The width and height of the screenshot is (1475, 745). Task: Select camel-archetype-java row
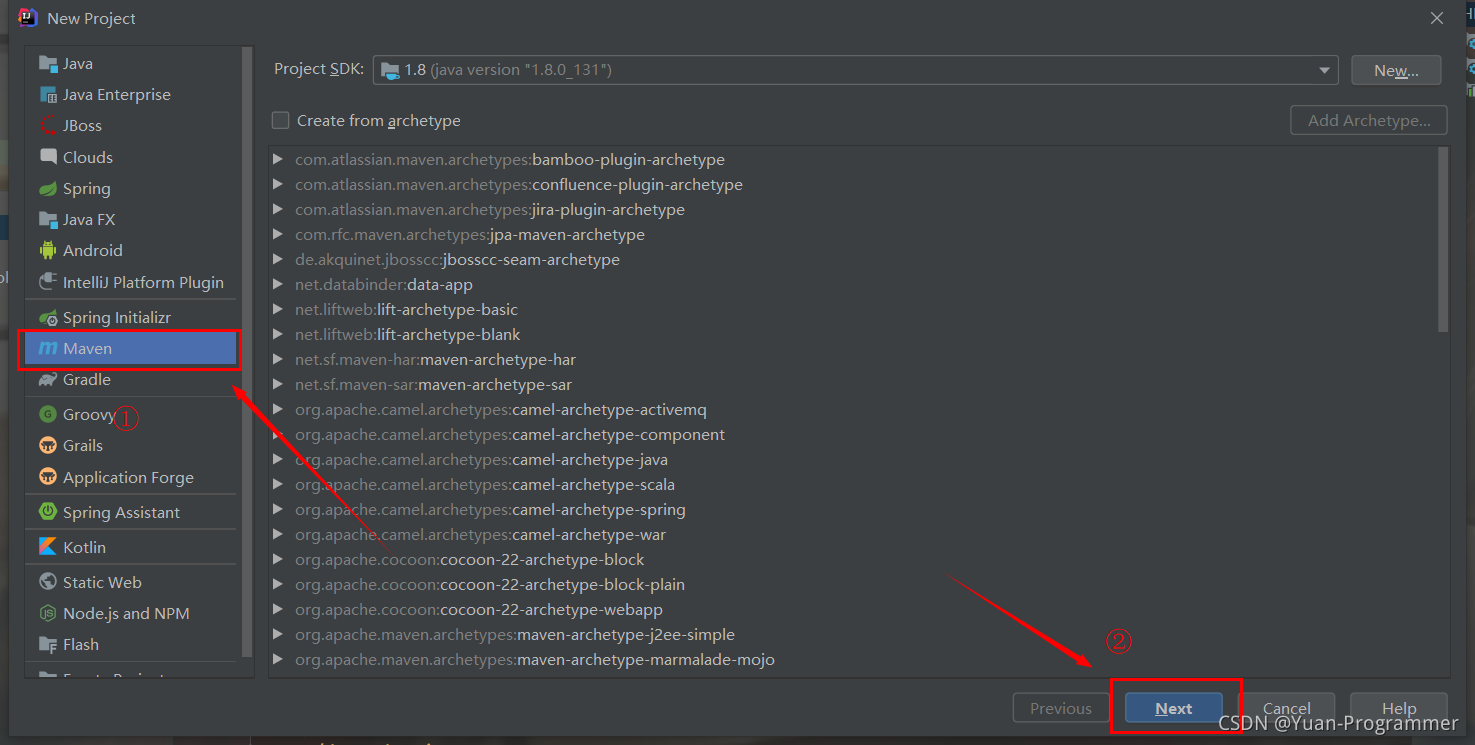[854, 460]
